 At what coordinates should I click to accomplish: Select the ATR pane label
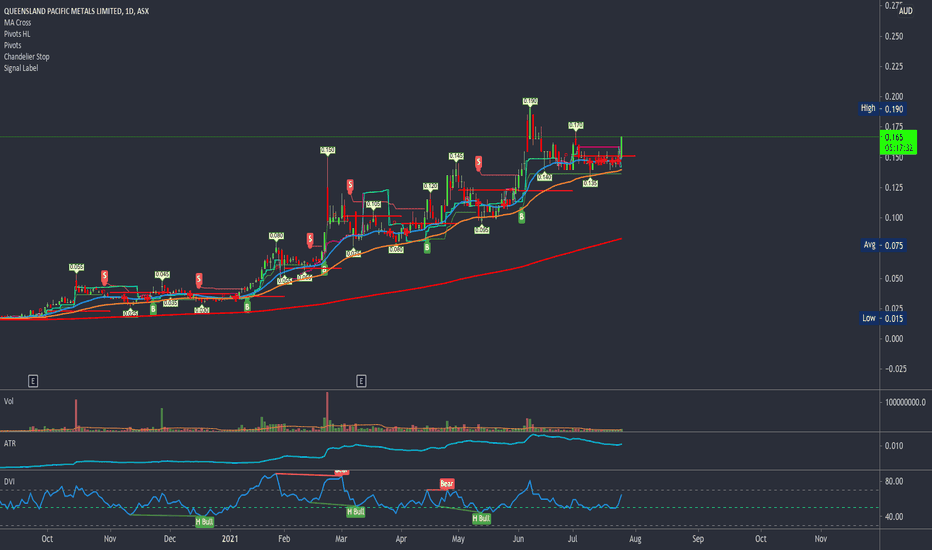tap(10, 444)
